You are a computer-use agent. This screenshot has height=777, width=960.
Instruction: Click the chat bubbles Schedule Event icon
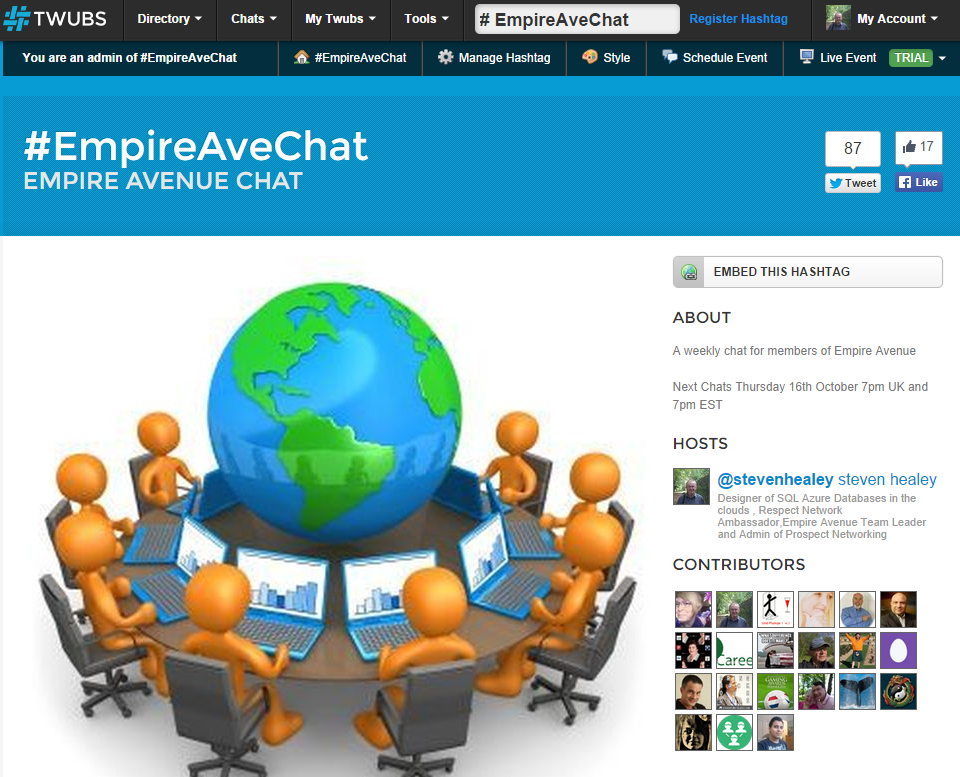670,58
